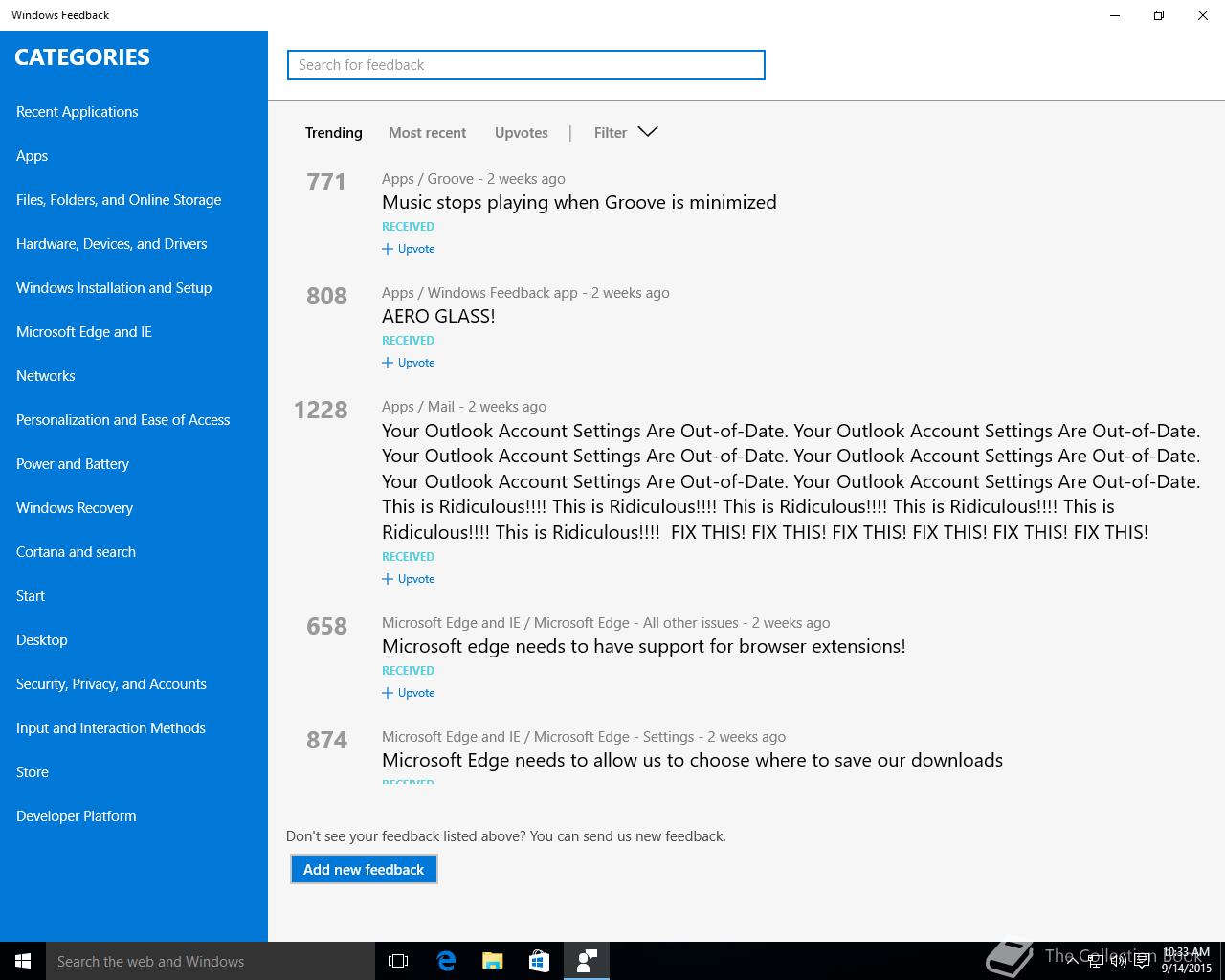
Task: Choose Personalization and Ease of Access category
Action: (x=122, y=420)
